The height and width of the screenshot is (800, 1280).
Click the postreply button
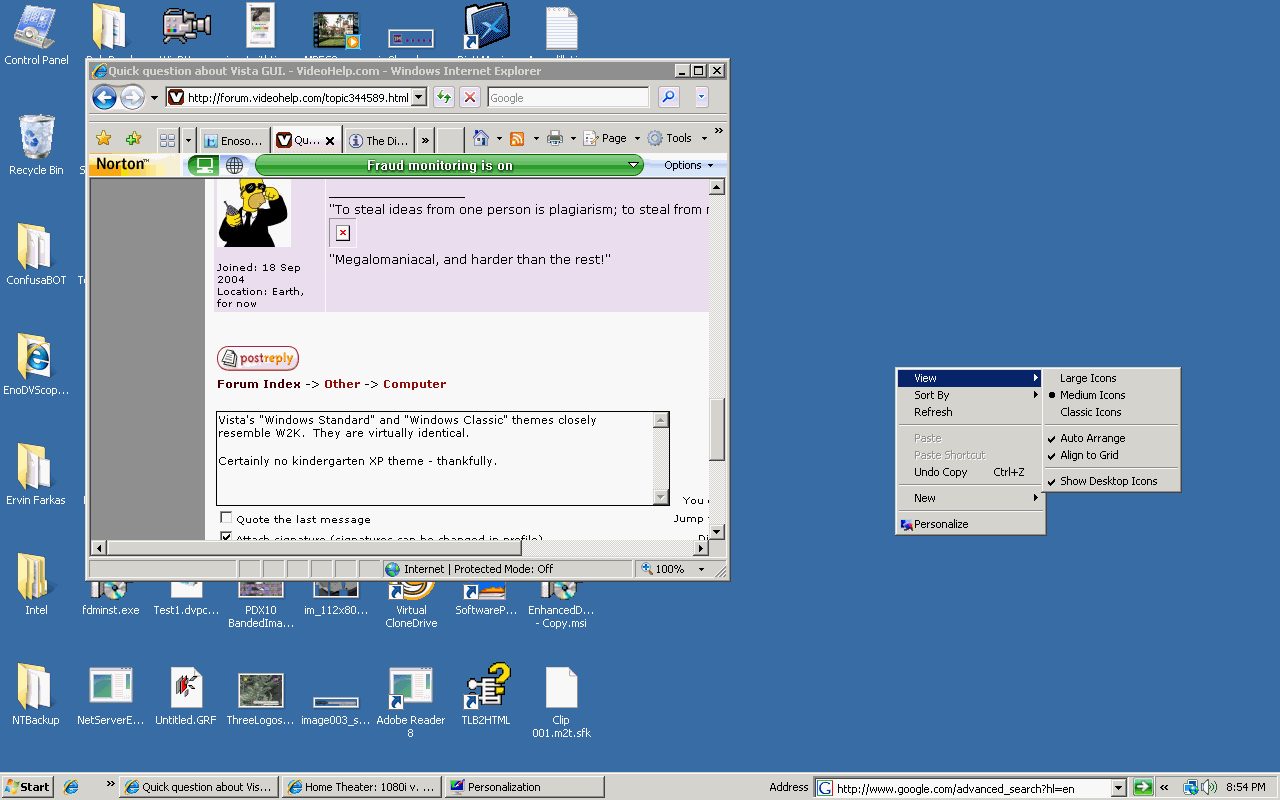pyautogui.click(x=258, y=358)
